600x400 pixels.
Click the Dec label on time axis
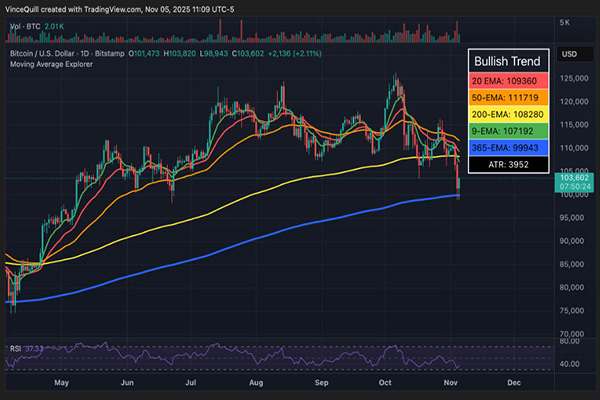(x=515, y=382)
